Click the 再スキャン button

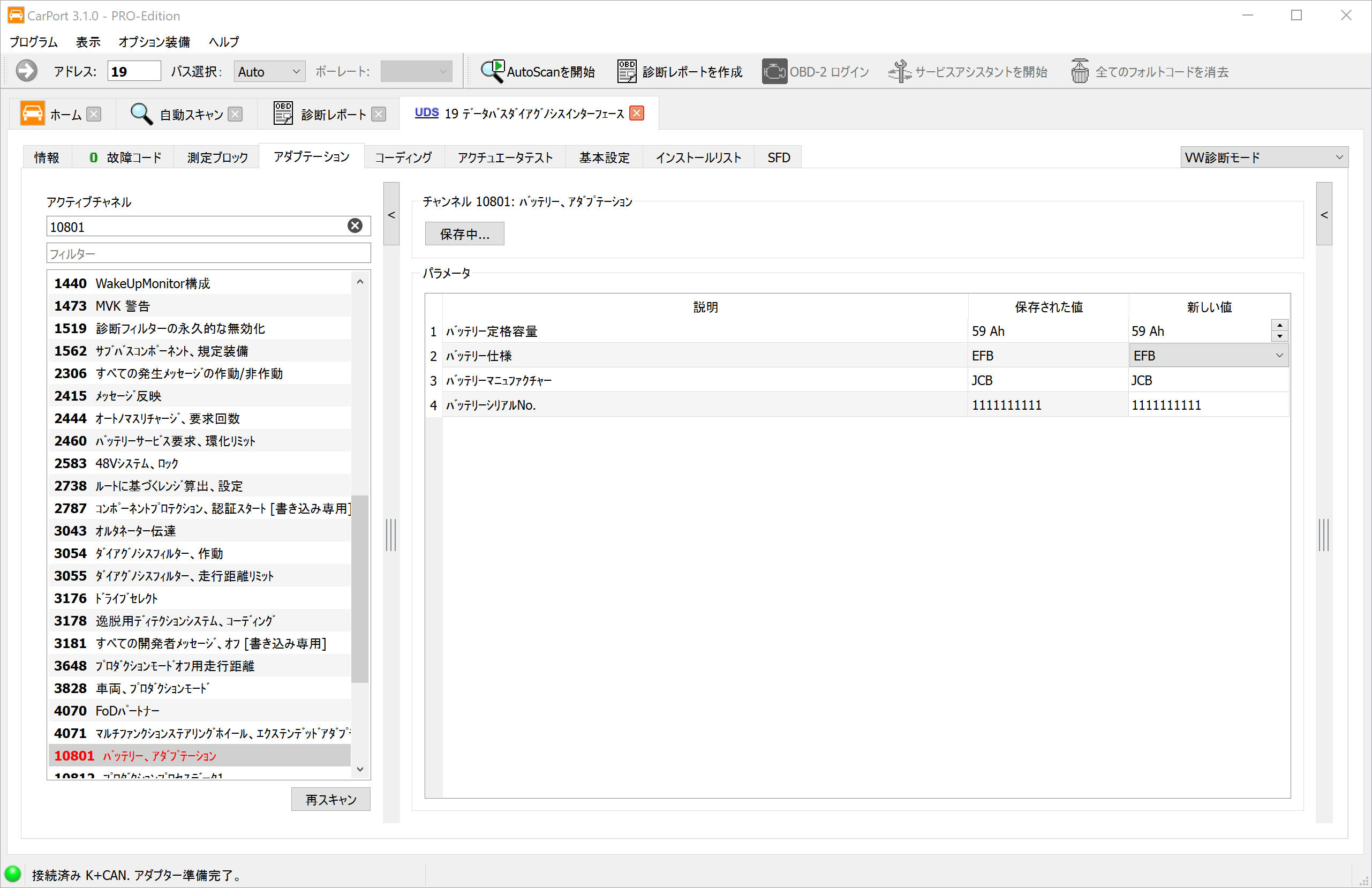coord(330,799)
